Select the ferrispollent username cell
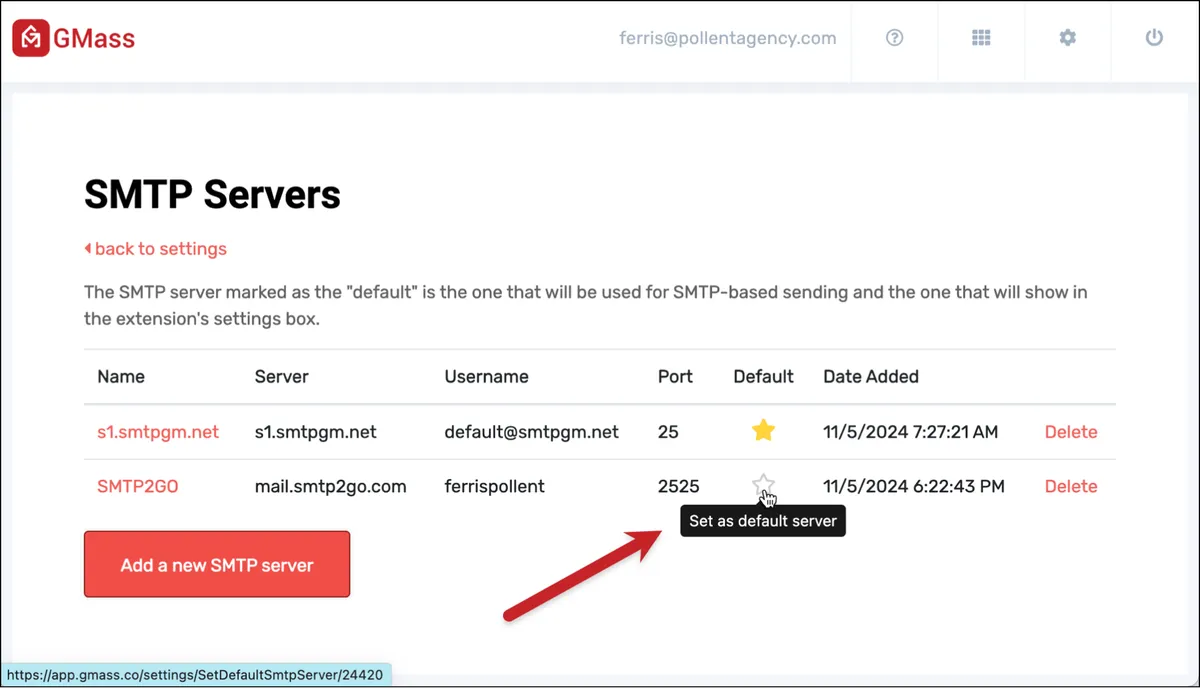The height and width of the screenshot is (688, 1200). point(495,486)
